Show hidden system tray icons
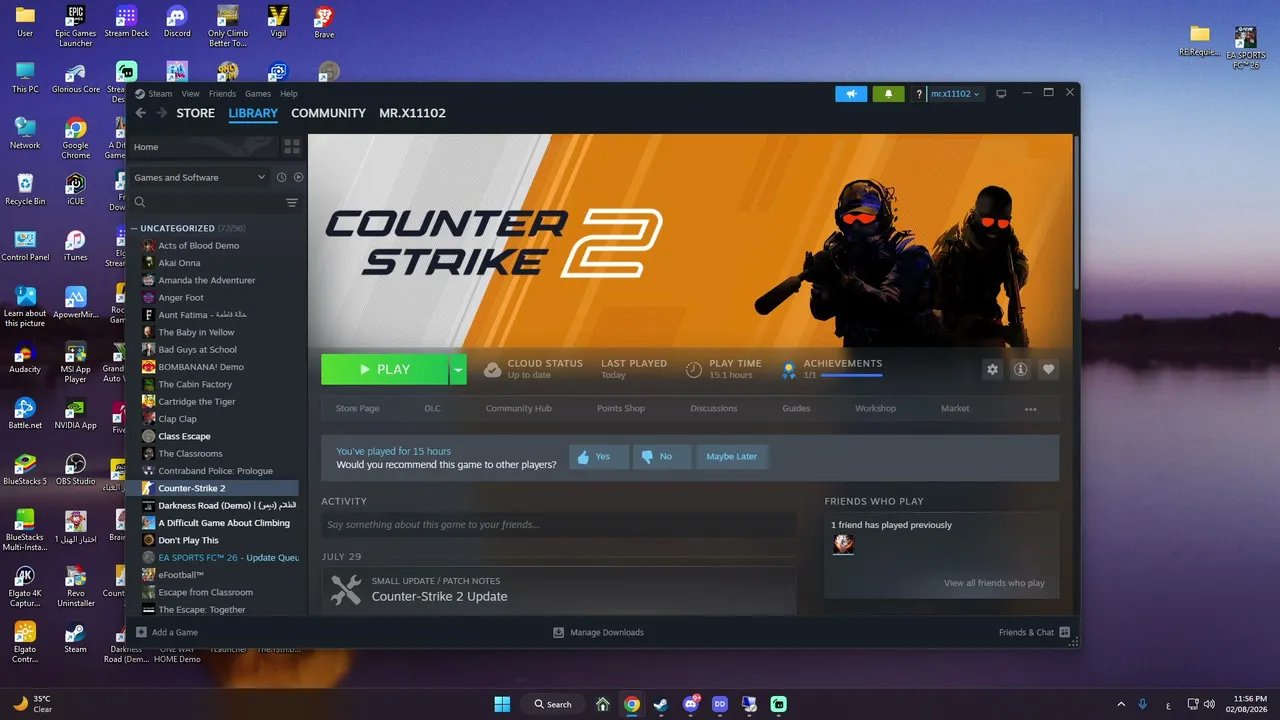 click(1121, 704)
